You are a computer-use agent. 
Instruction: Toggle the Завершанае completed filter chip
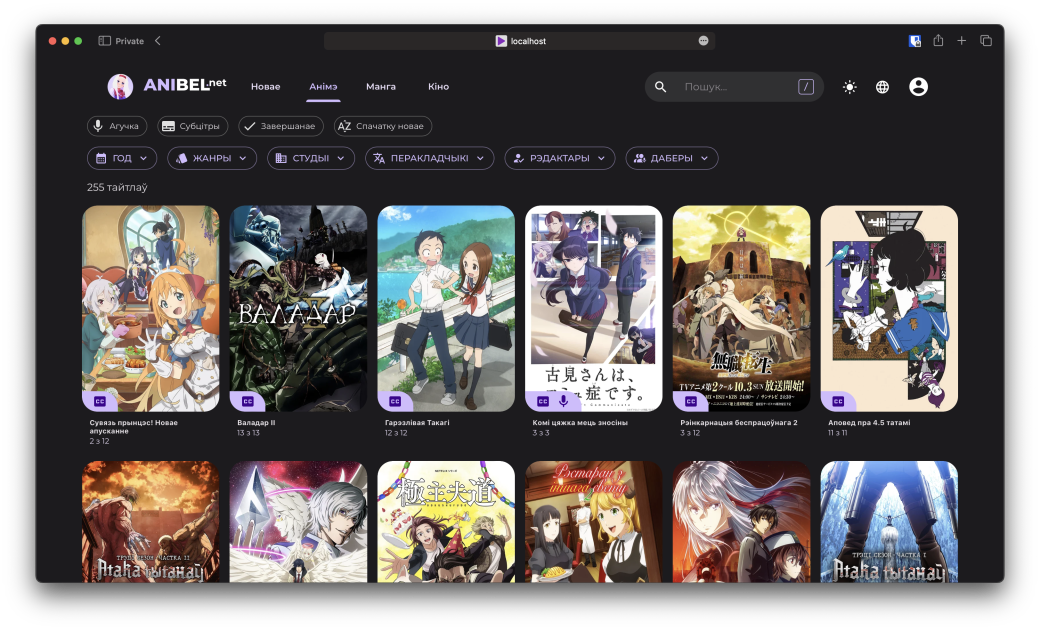click(x=281, y=126)
